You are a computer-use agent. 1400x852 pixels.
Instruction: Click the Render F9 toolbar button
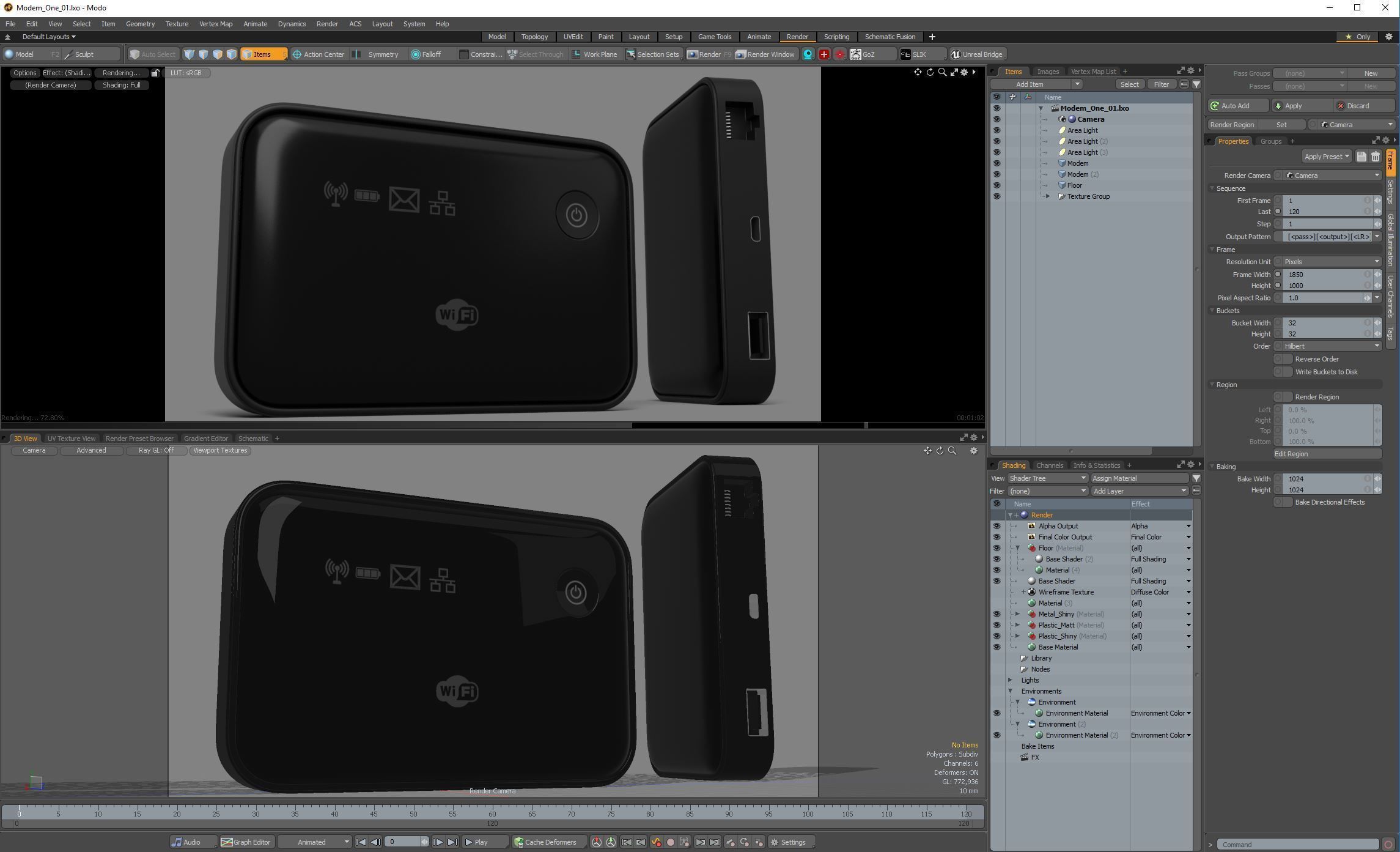pyautogui.click(x=709, y=54)
